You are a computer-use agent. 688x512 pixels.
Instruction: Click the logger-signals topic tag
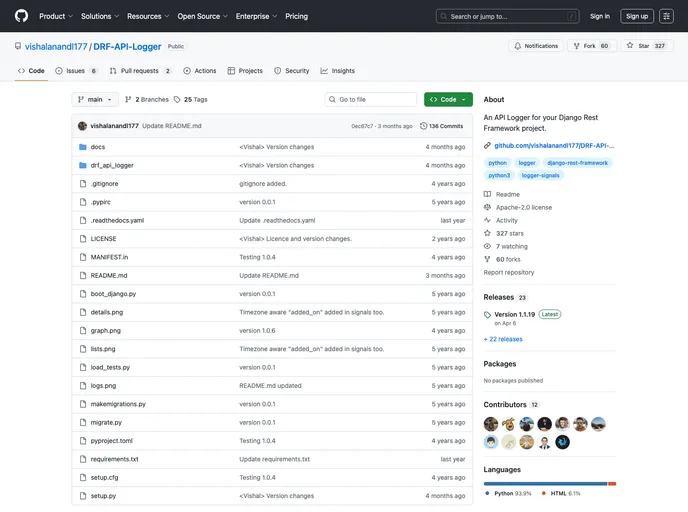(x=541, y=175)
